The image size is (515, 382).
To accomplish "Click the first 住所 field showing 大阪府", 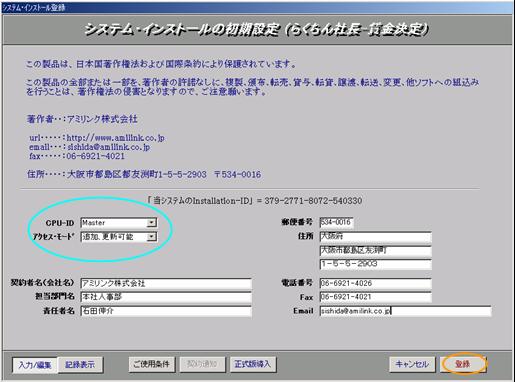I will [375, 237].
